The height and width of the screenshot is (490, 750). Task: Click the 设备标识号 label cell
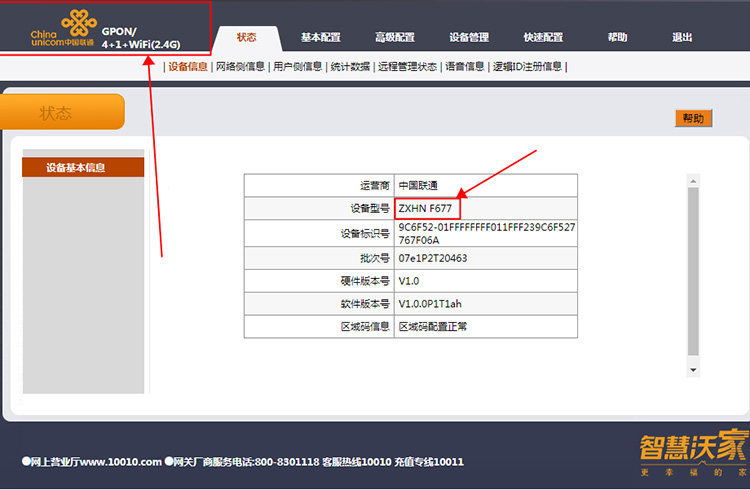pos(319,234)
